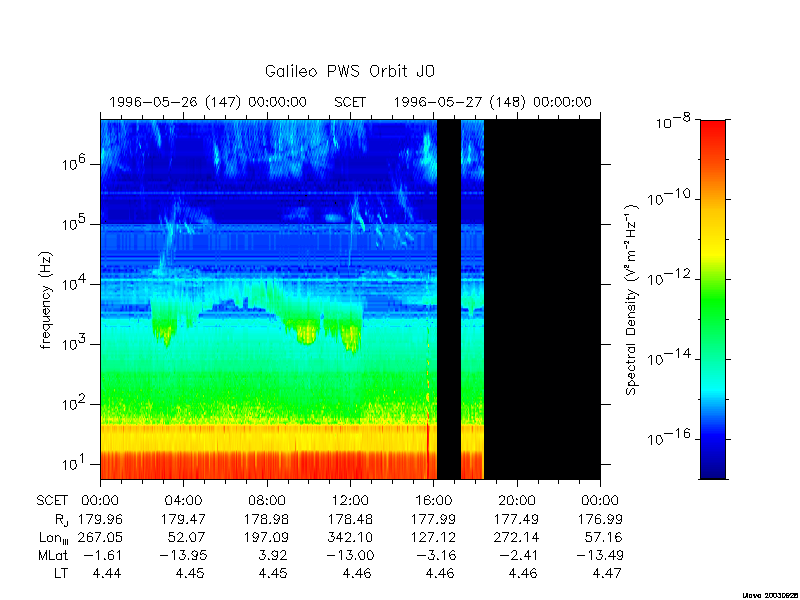Click the SCET row label below the plot
The image size is (800, 600).
(52, 501)
